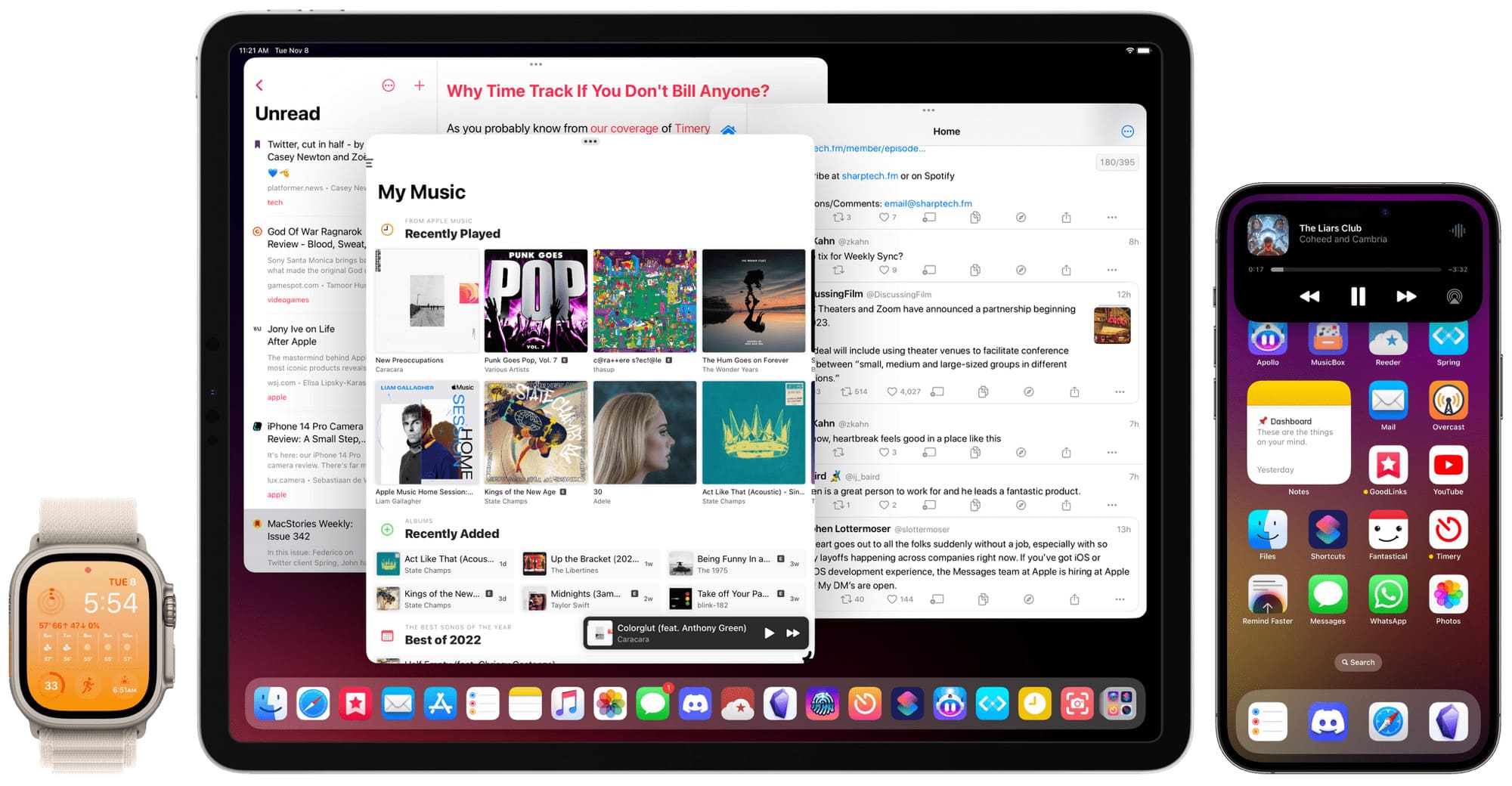The height and width of the screenshot is (786, 1512).
Task: Open the Recently Added section
Action: (x=451, y=534)
